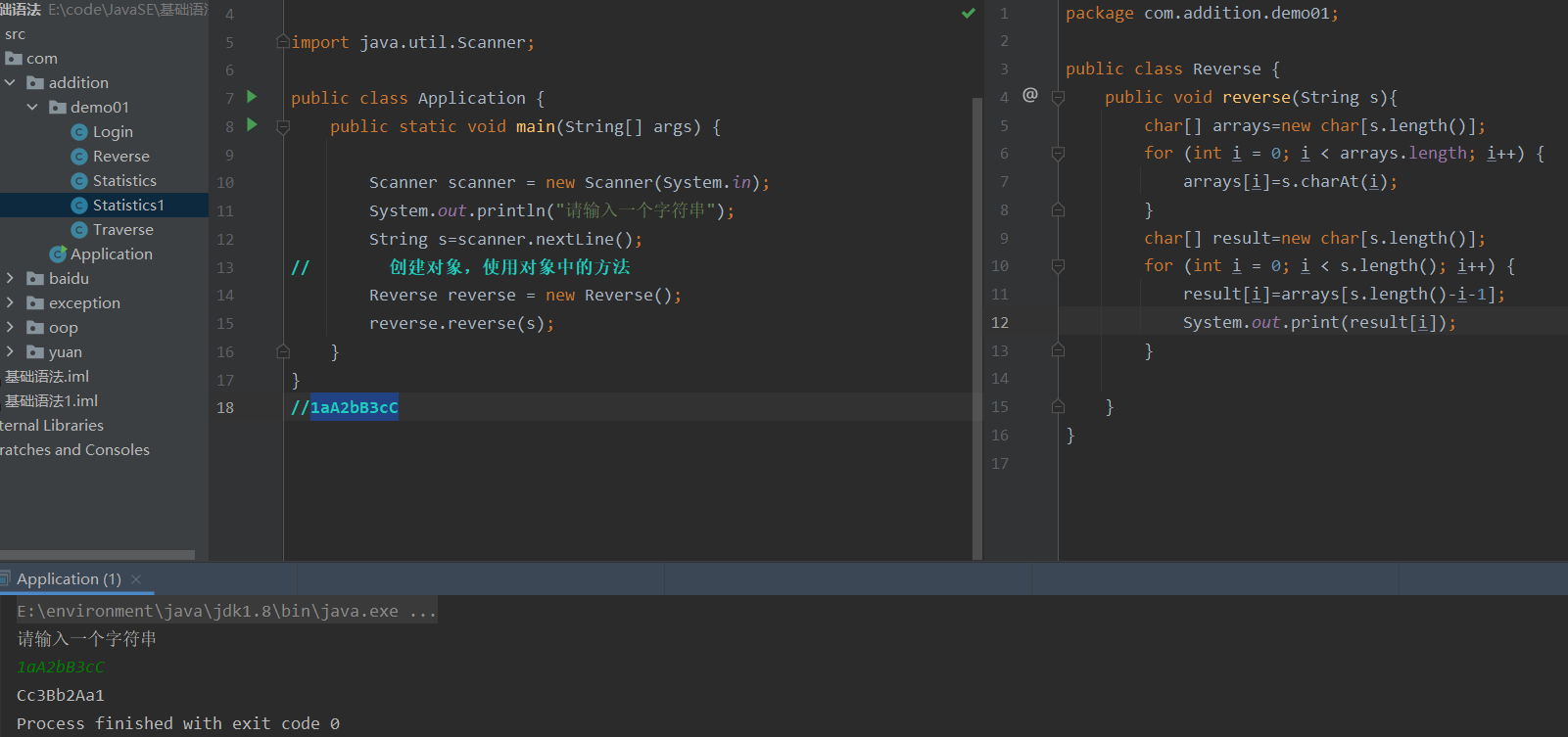Click the project tree horizontal scrollbar

[98, 555]
